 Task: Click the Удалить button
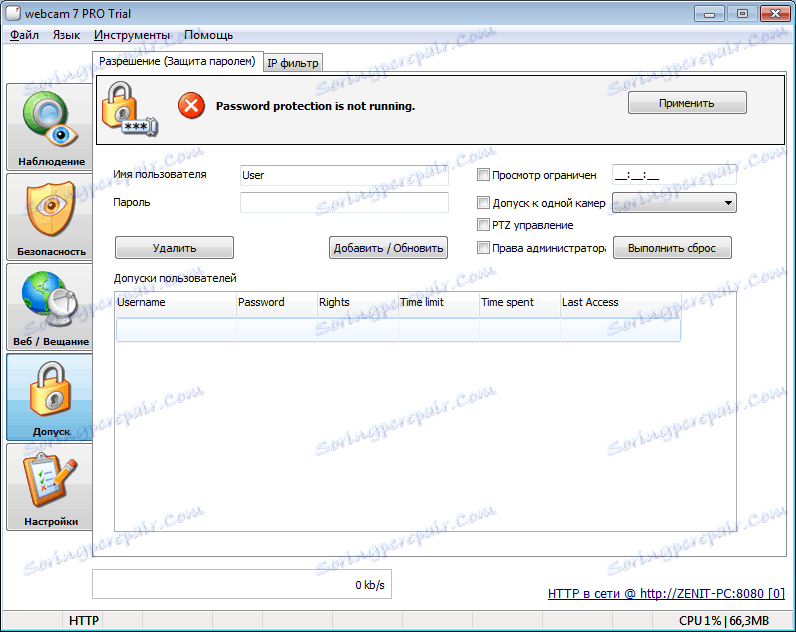(174, 248)
